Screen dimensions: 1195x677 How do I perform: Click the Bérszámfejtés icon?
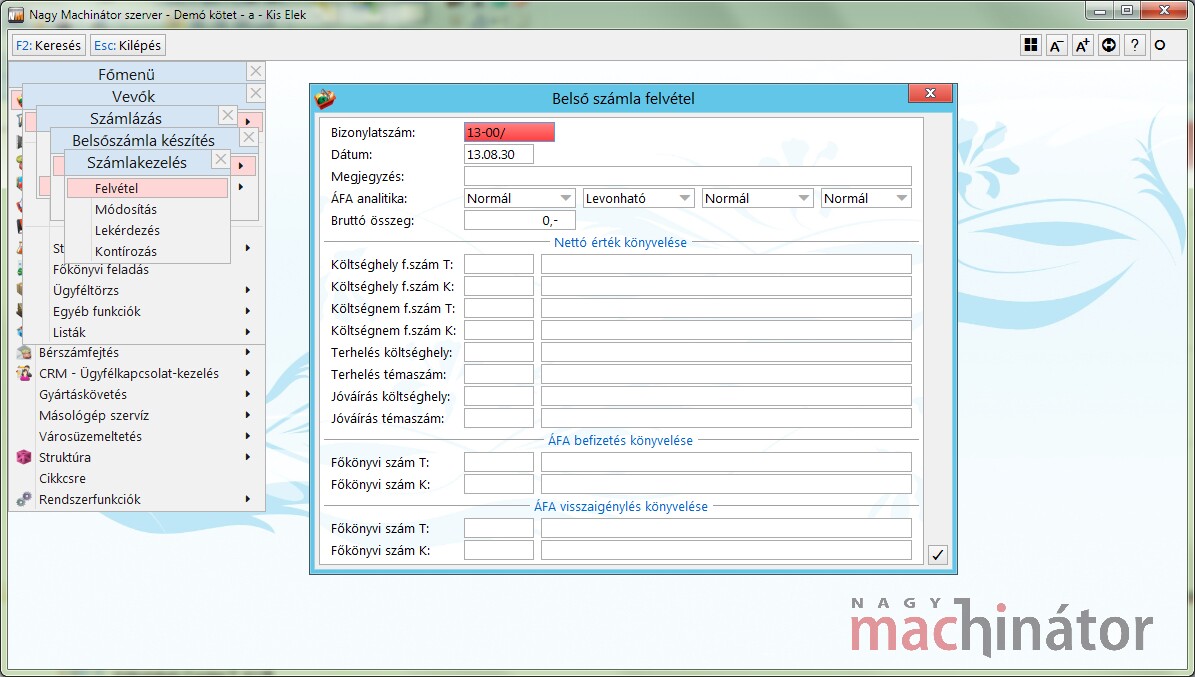coord(24,352)
